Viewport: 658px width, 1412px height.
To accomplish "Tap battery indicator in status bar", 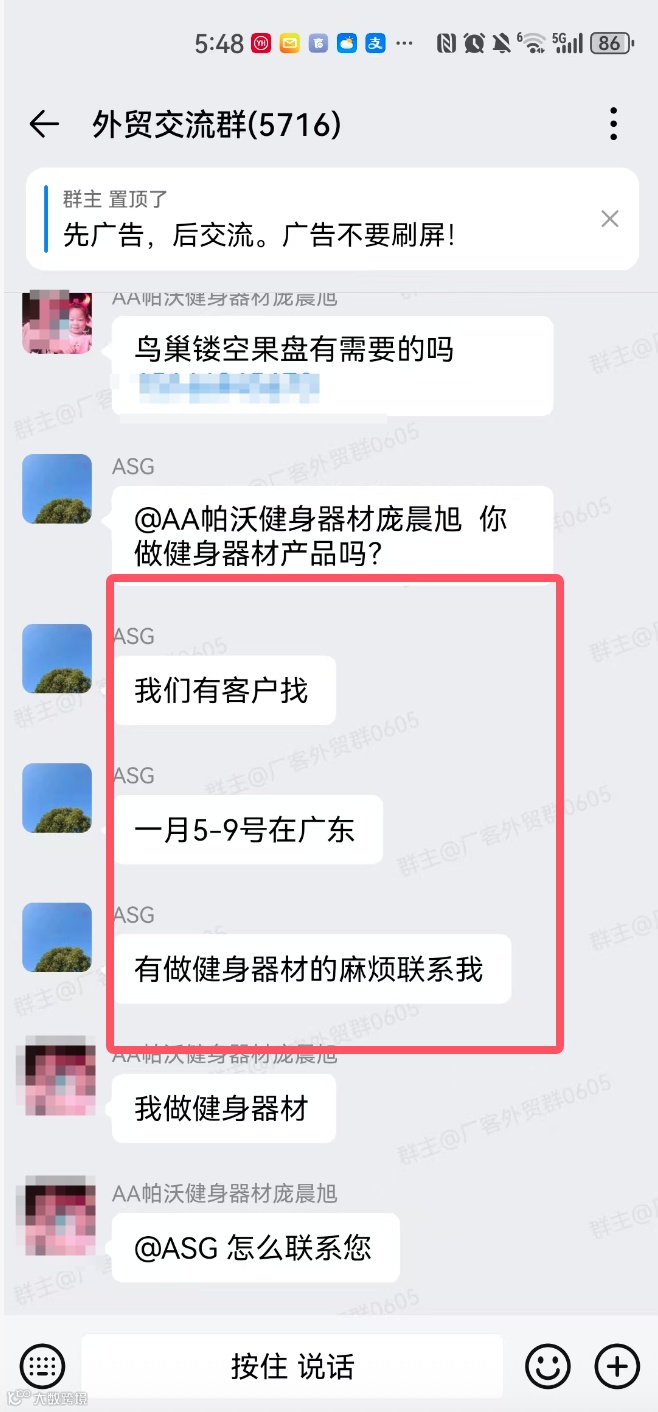I will click(609, 43).
